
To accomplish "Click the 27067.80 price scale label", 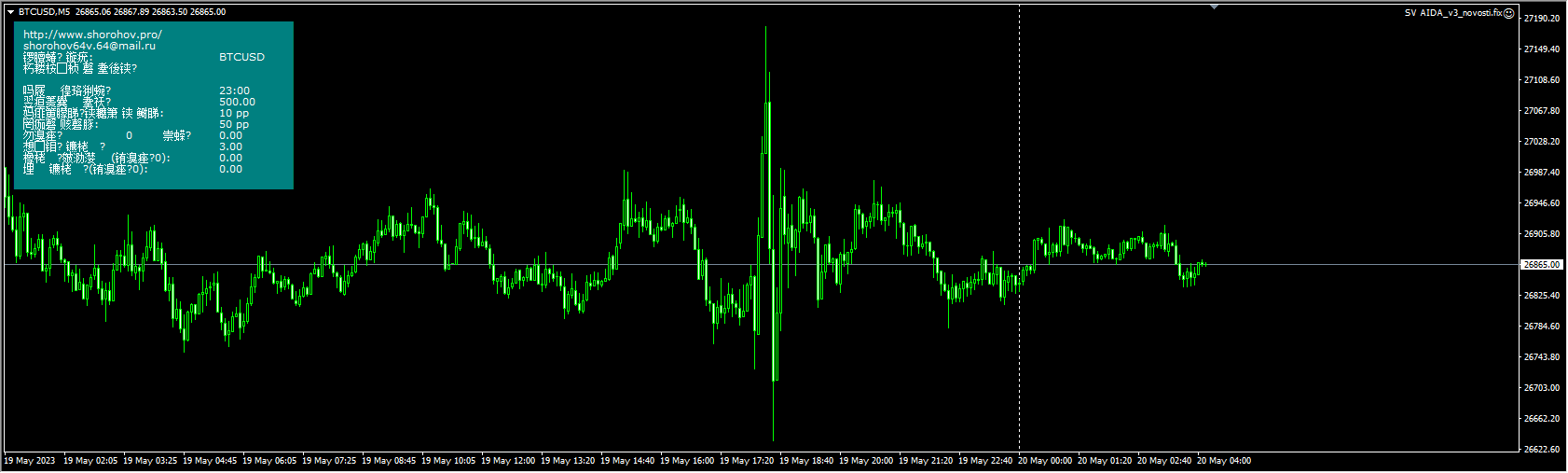I will point(1542,111).
